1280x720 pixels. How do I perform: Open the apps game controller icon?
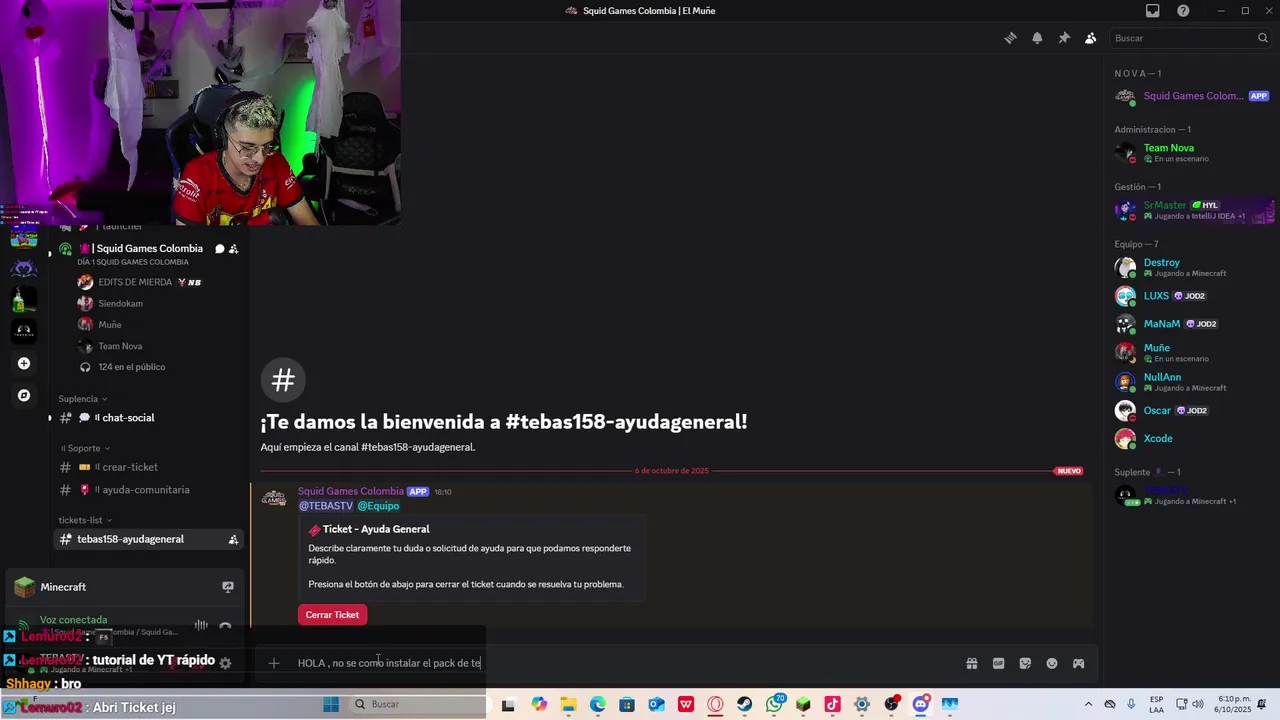click(x=1078, y=663)
